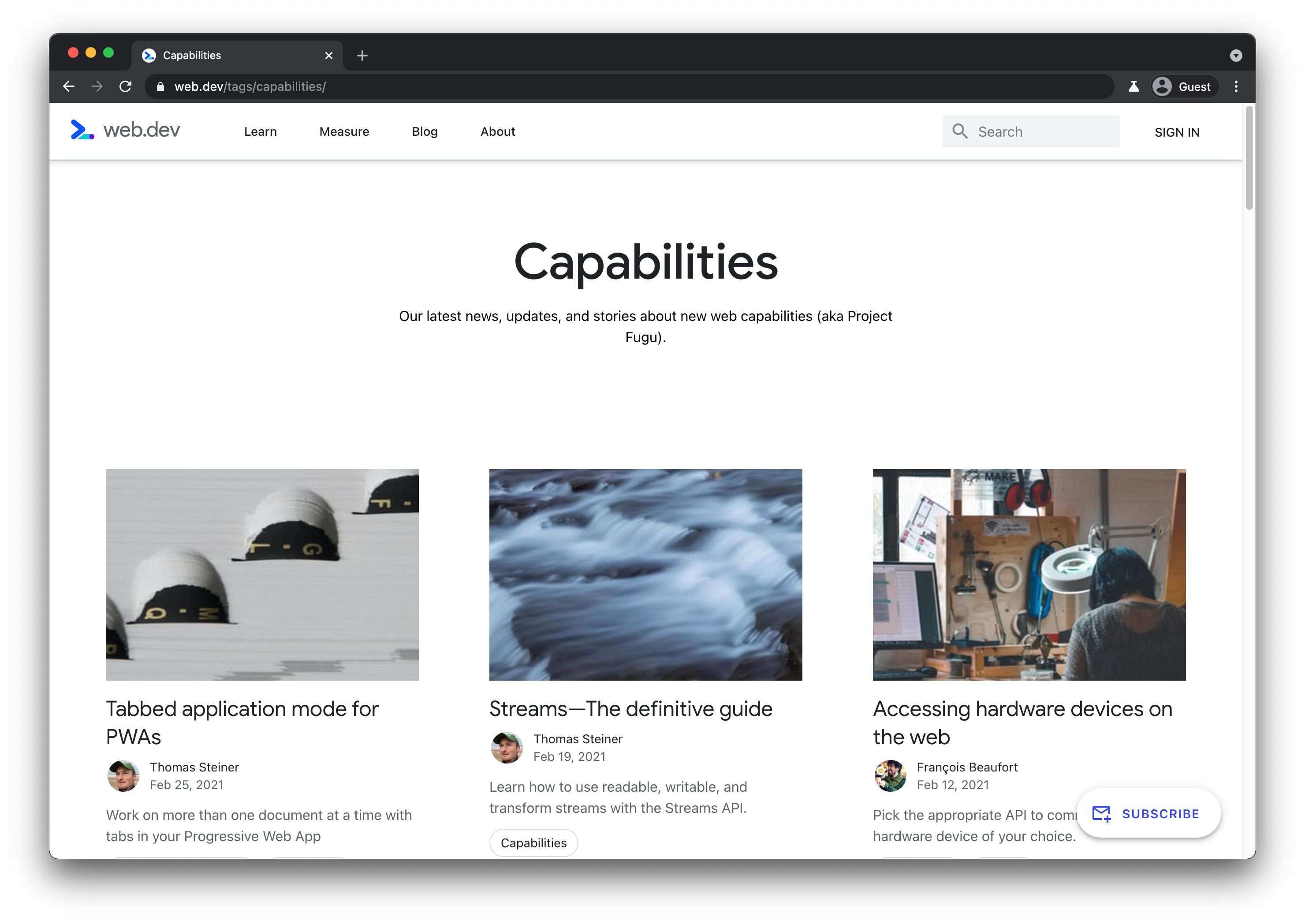Select the Blog tab
1305x924 pixels.
pyautogui.click(x=424, y=131)
